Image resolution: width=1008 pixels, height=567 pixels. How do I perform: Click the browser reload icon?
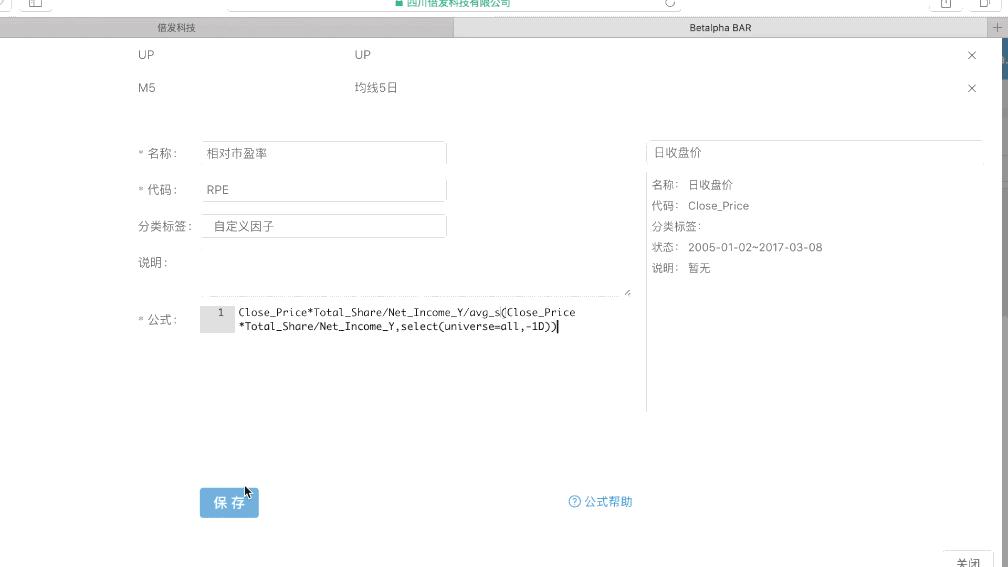670,3
